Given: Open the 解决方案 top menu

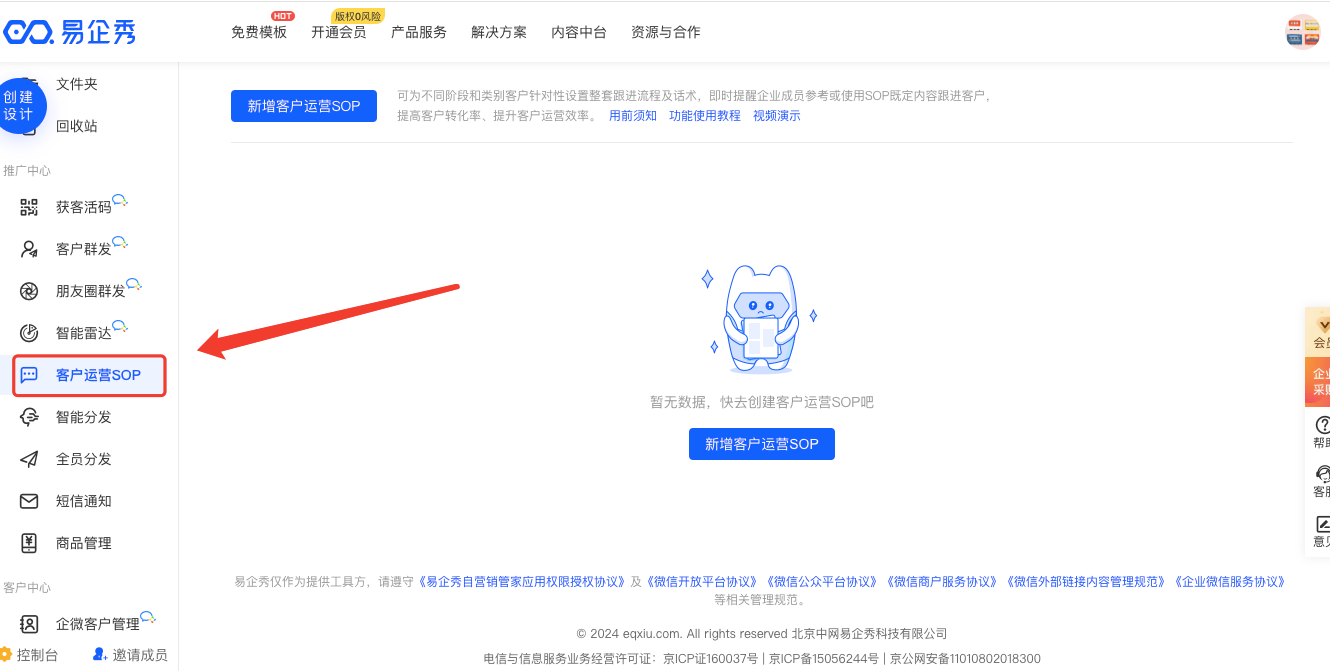Looking at the screenshot, I should point(499,32).
